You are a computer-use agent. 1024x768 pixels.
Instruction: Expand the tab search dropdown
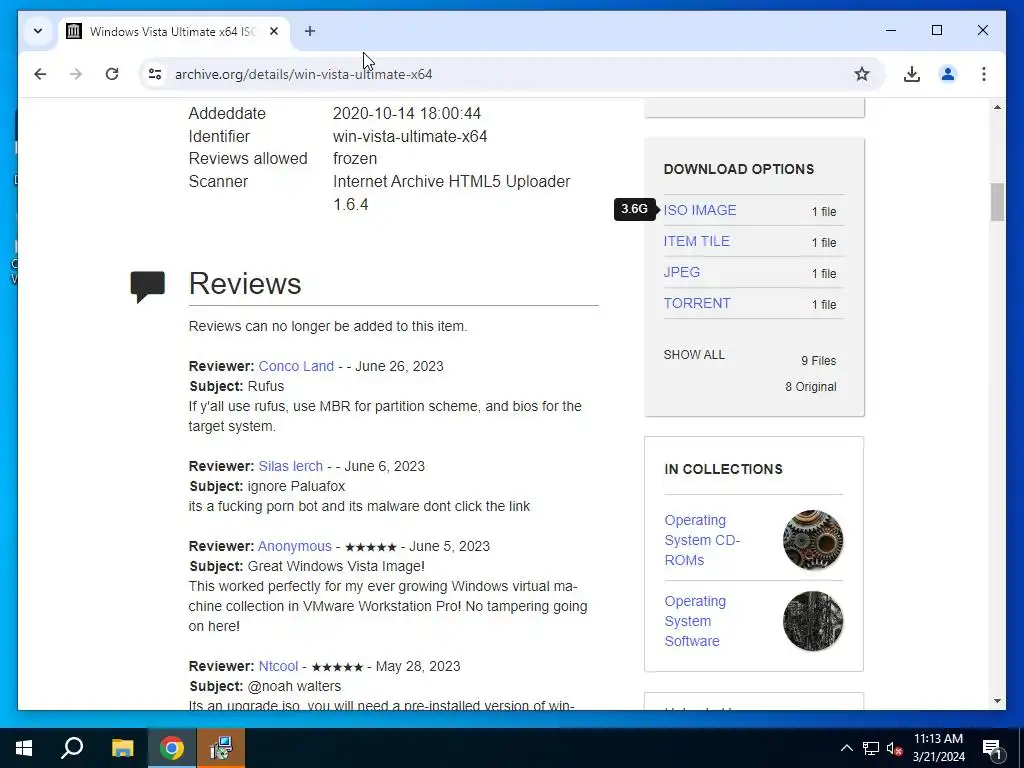38,31
